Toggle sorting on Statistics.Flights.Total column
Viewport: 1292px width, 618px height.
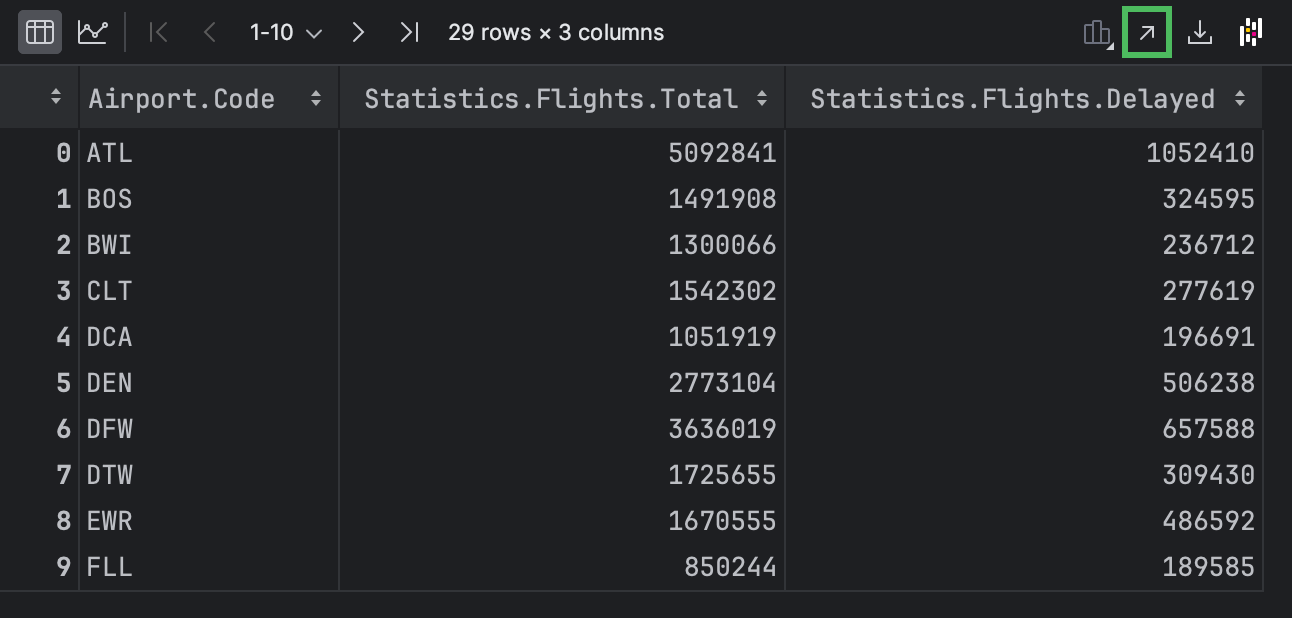[762, 97]
